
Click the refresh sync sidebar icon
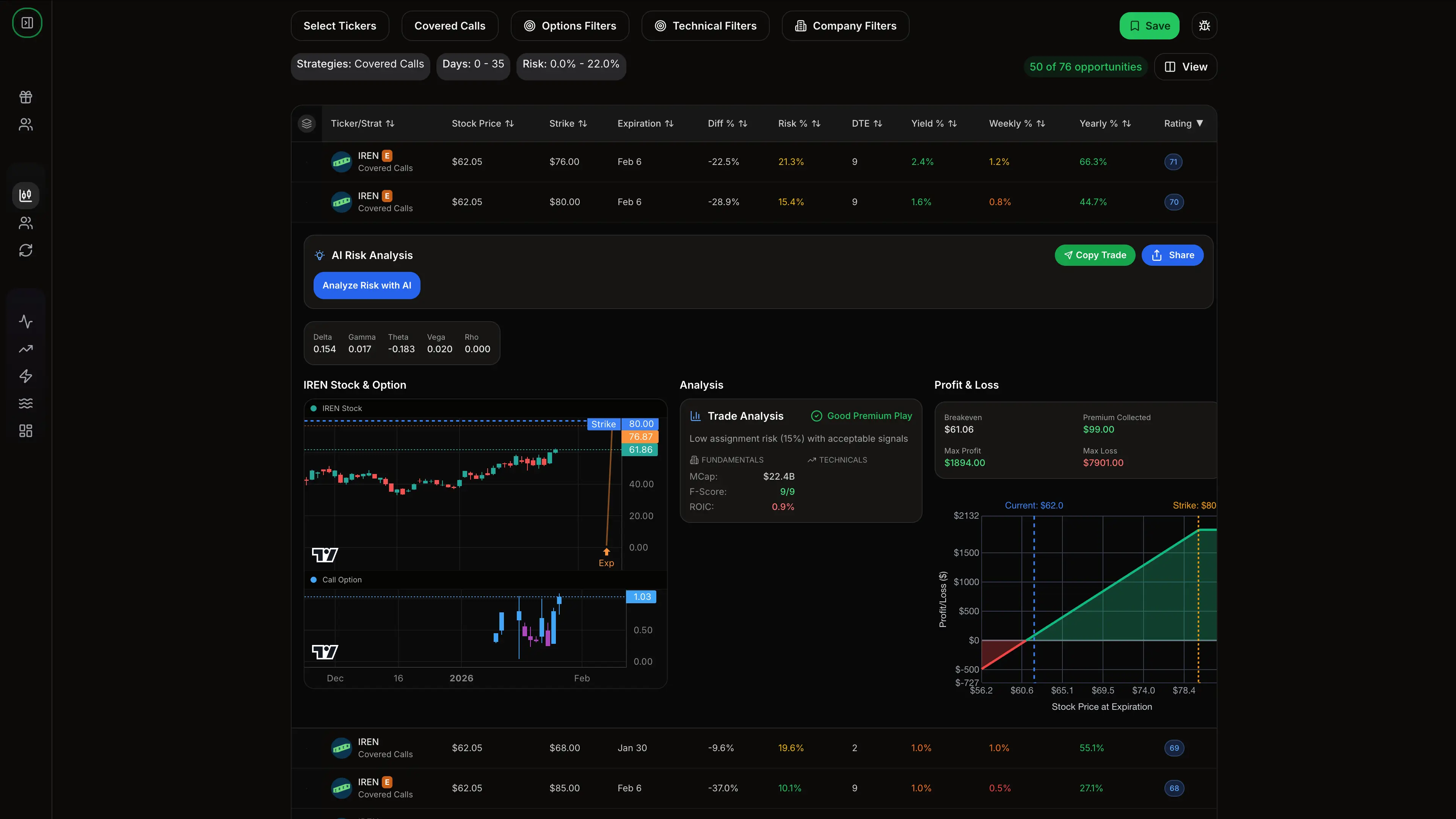coord(25,250)
